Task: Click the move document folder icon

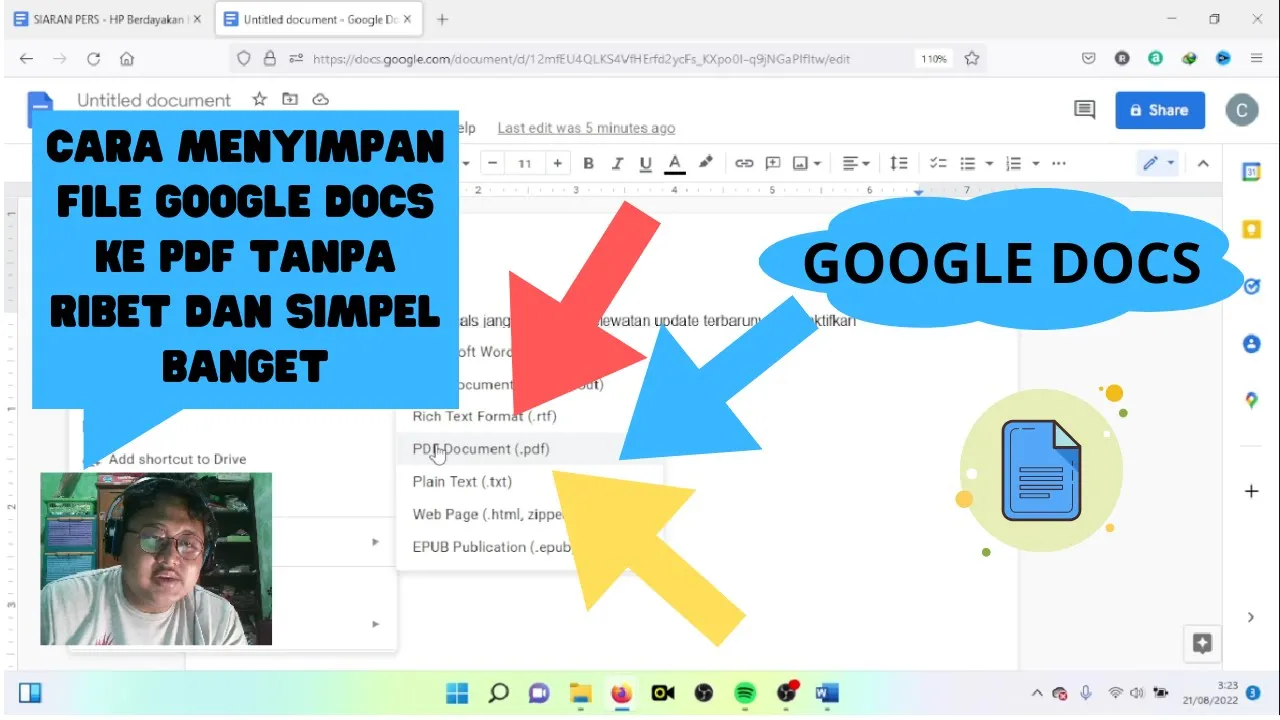Action: coord(290,99)
